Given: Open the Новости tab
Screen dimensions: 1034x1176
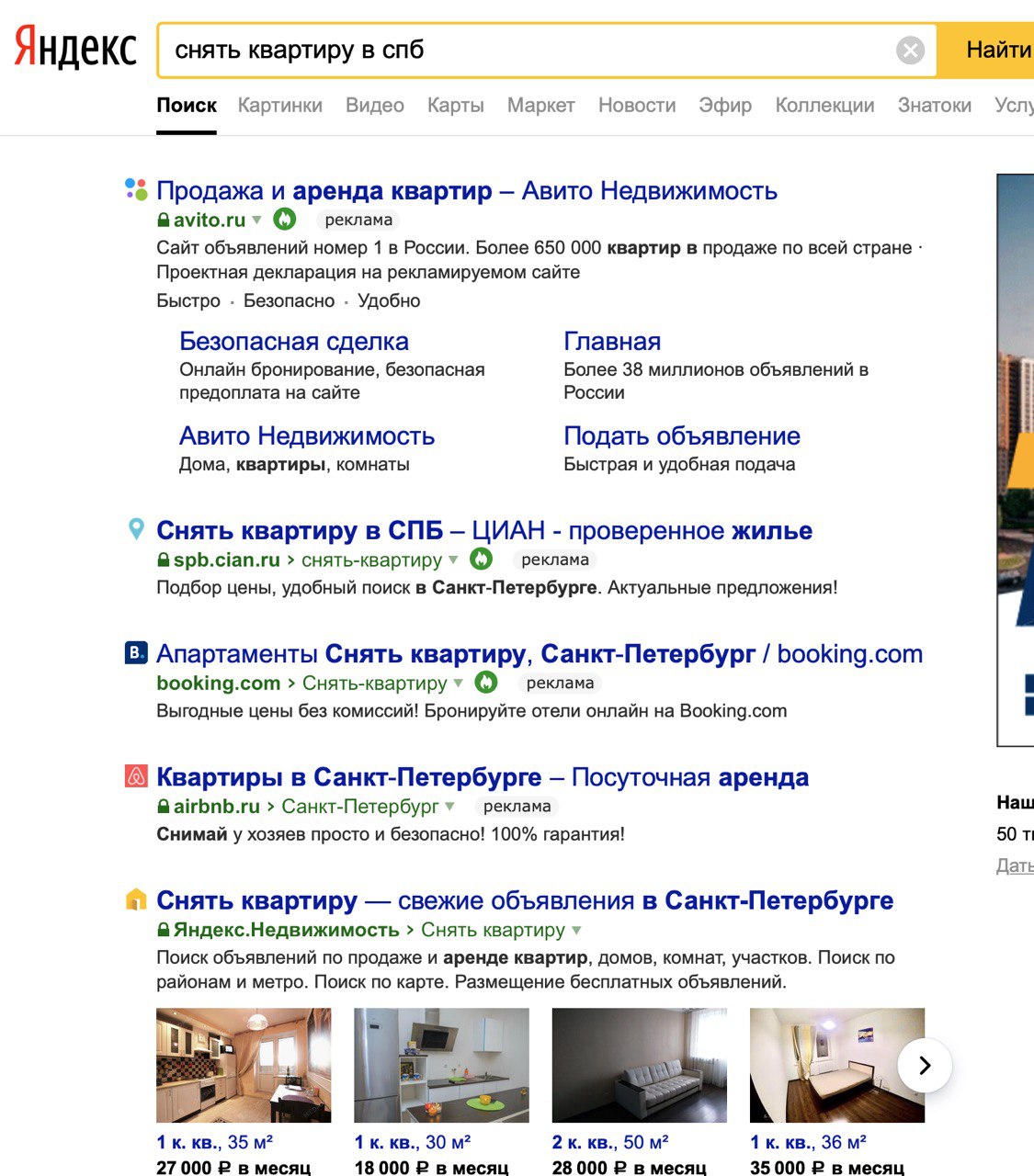Looking at the screenshot, I should coord(637,106).
